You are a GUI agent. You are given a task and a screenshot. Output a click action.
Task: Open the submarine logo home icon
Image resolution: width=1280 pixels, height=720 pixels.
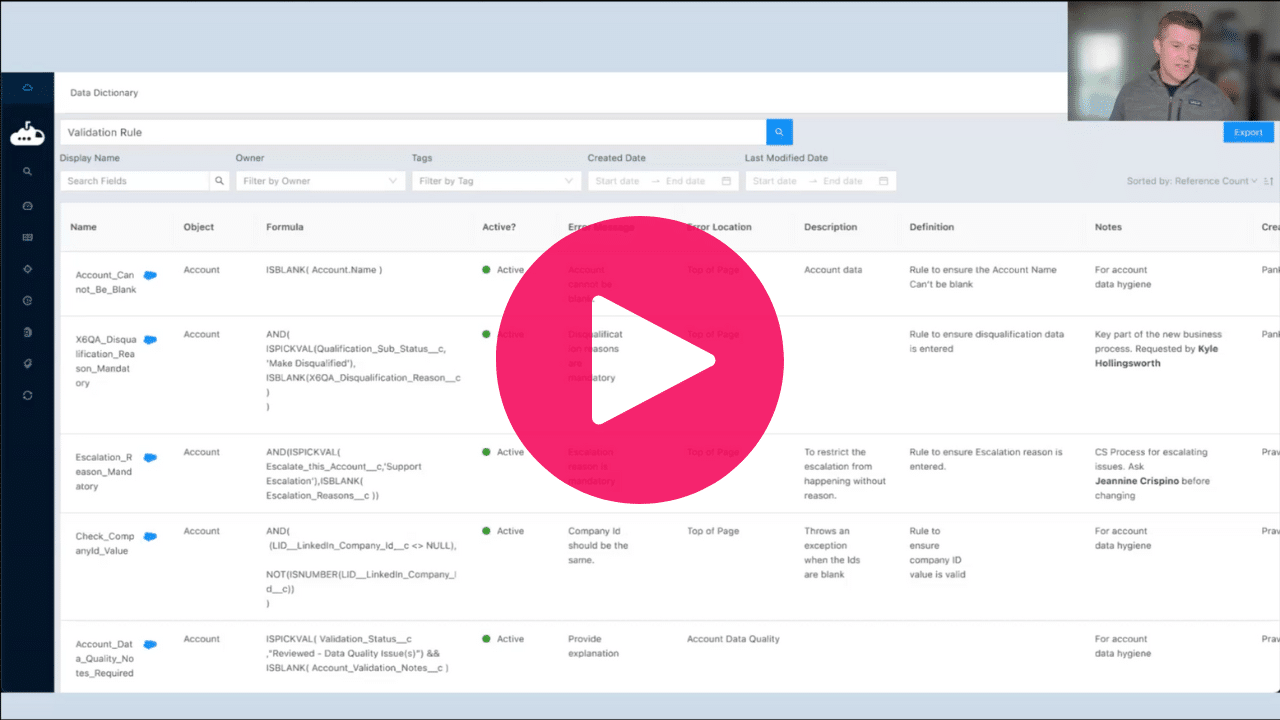(27, 135)
